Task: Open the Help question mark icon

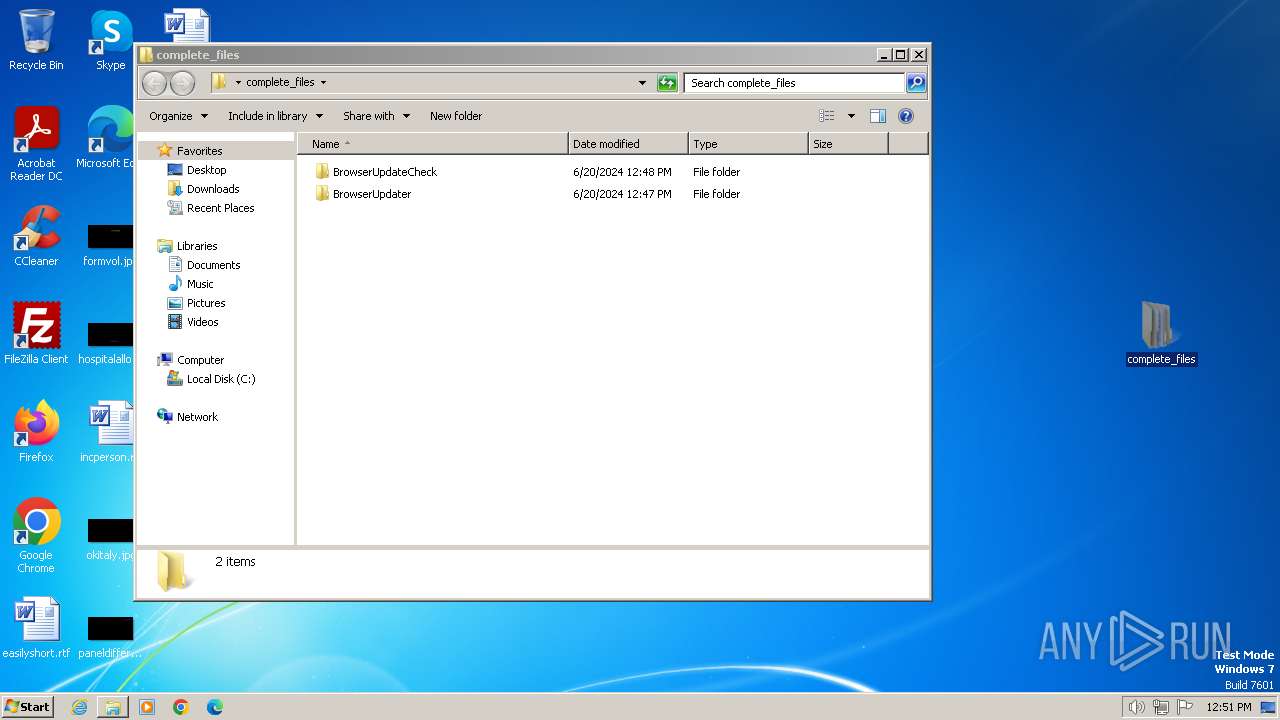Action: pos(906,116)
